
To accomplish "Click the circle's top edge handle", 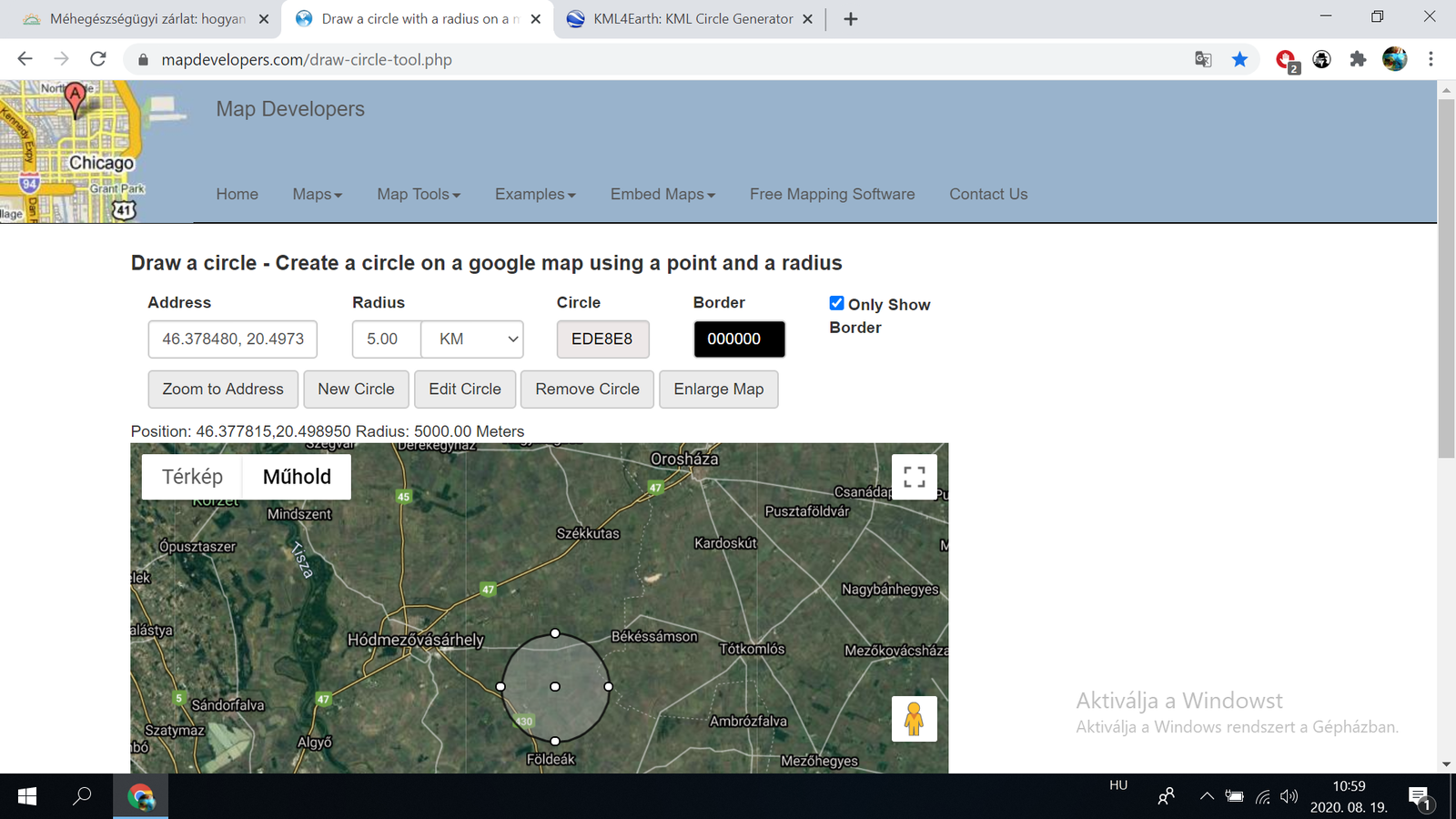I will 555,633.
